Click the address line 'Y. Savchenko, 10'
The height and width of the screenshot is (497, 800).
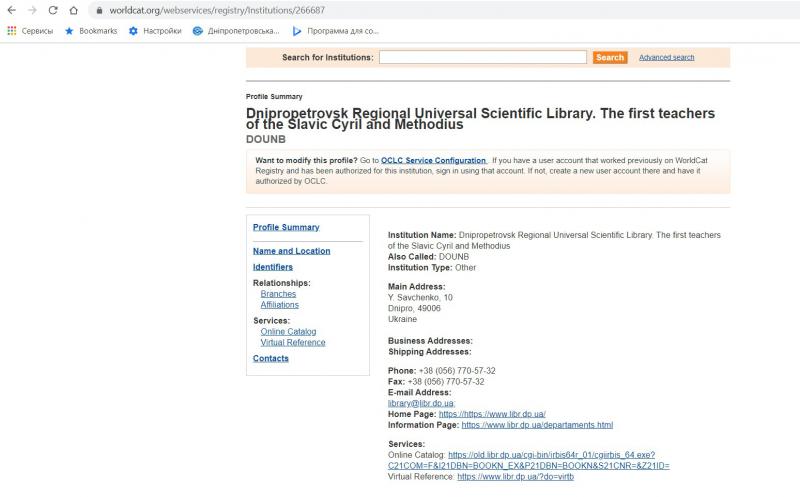(420, 297)
